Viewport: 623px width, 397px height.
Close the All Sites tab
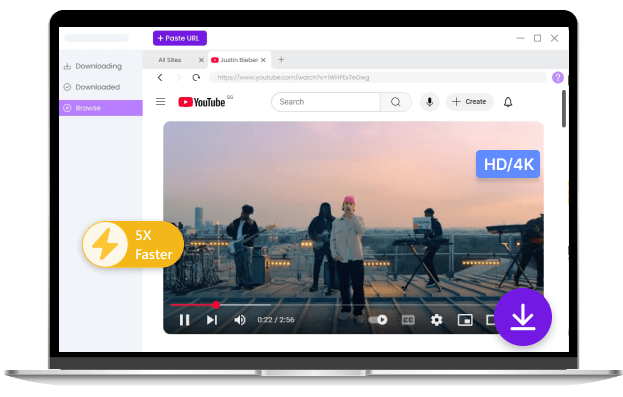point(201,60)
